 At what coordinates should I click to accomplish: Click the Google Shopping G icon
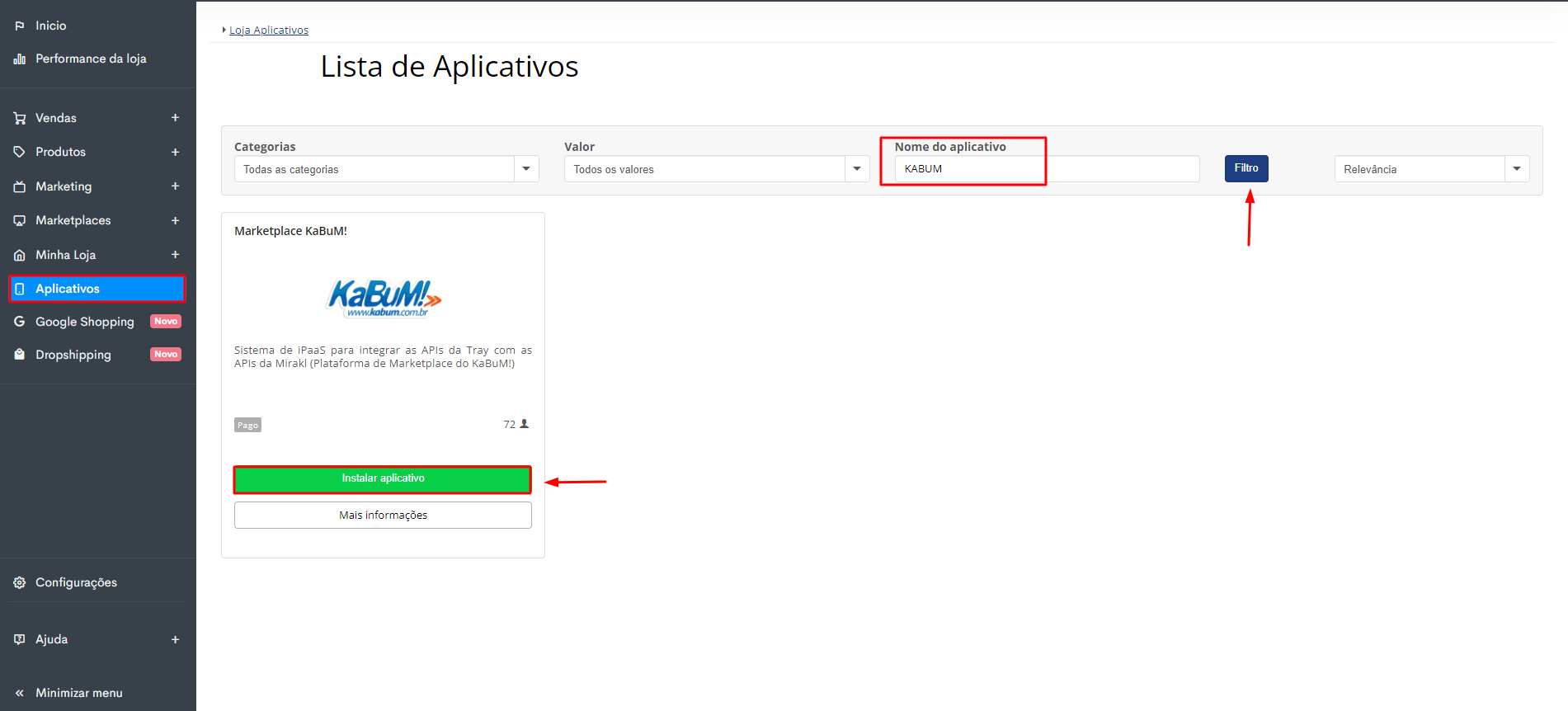click(20, 322)
